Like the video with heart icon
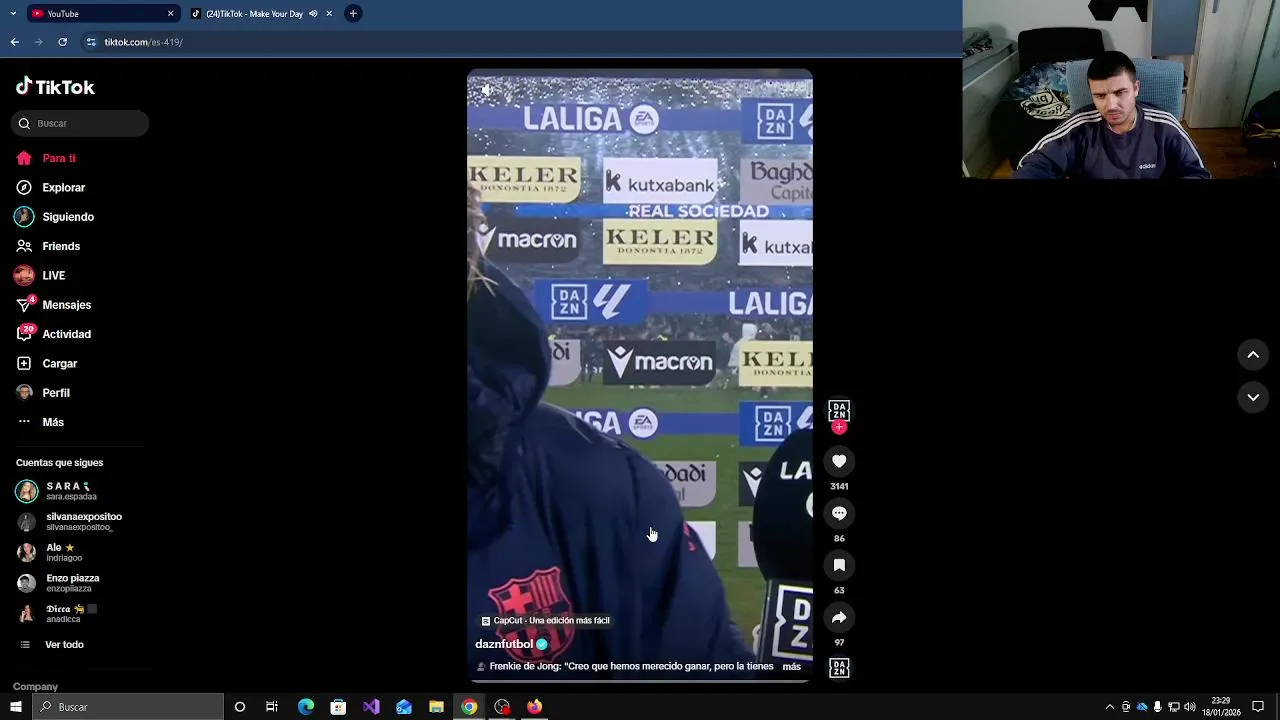The width and height of the screenshot is (1280, 720). coord(839,461)
